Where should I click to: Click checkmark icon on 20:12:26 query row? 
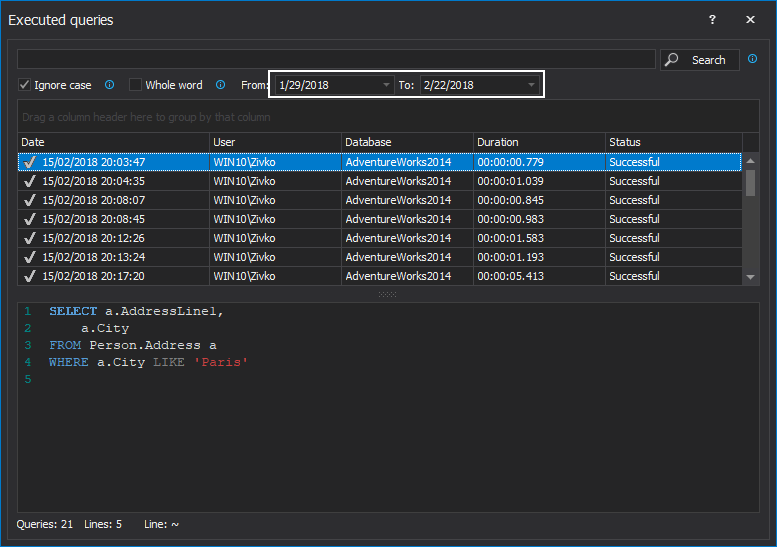(30, 238)
